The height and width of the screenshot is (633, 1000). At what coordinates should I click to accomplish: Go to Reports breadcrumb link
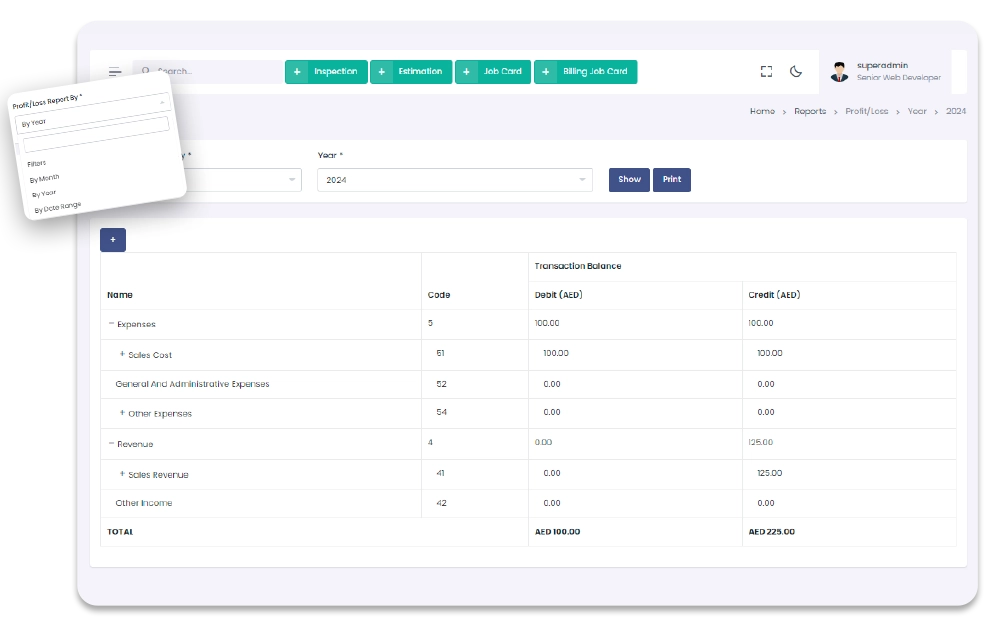(809, 111)
